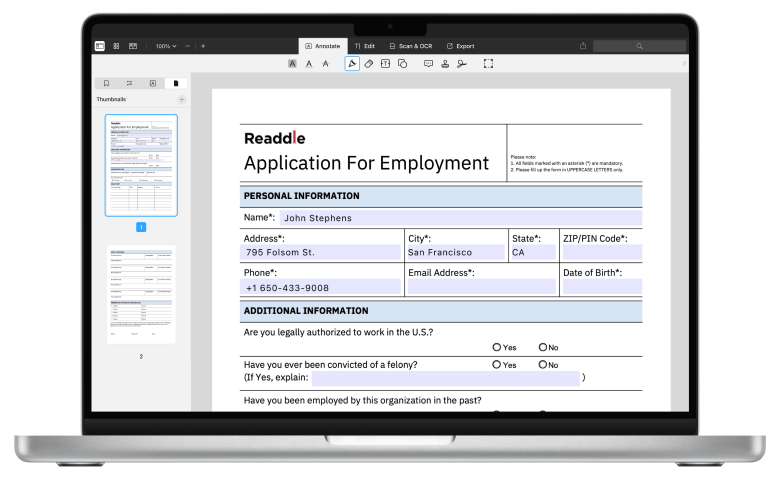Select the strikethrough text tool
Image resolution: width=780 pixels, height=480 pixels.
(326, 63)
